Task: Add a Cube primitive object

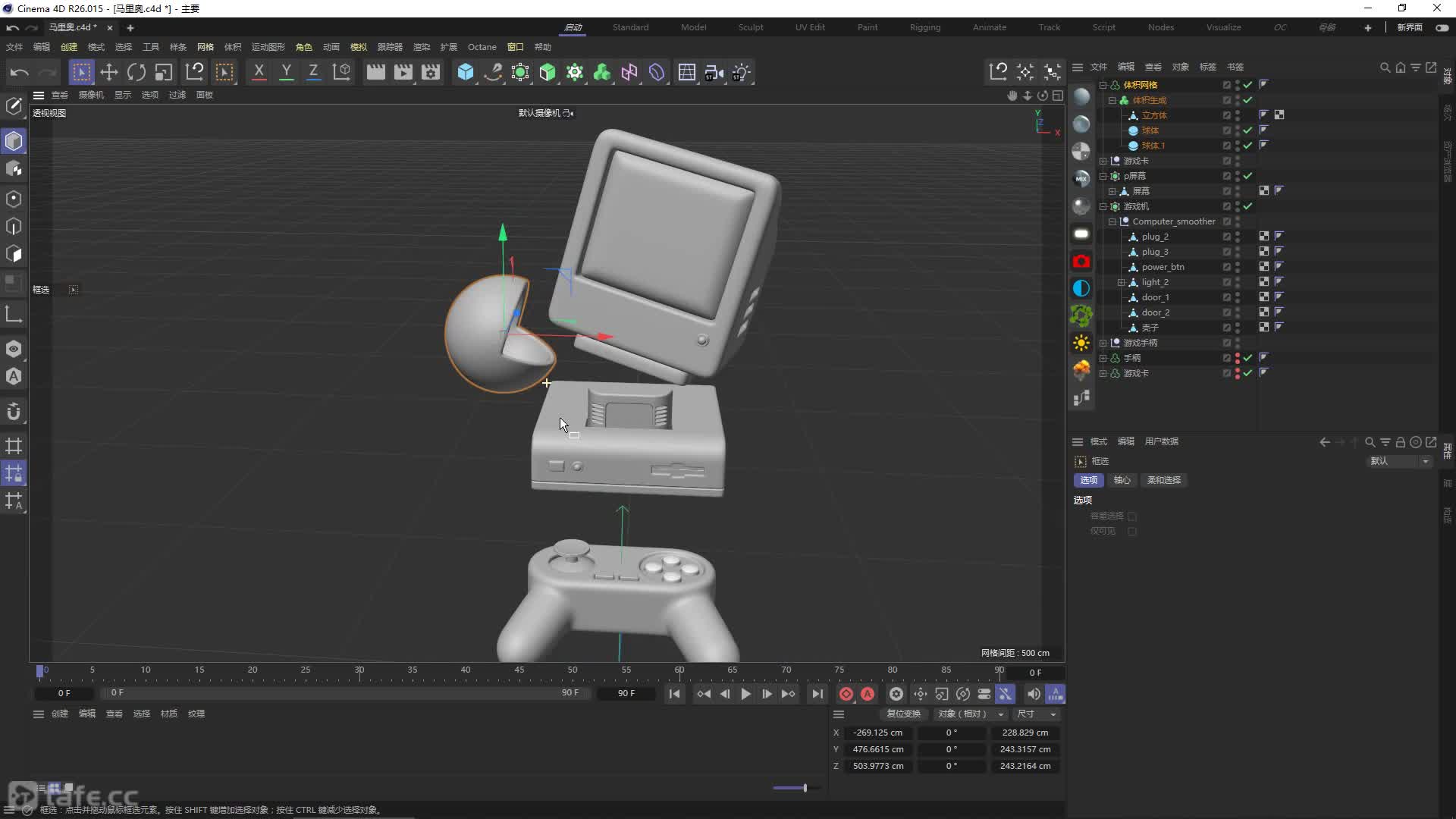Action: click(x=466, y=72)
